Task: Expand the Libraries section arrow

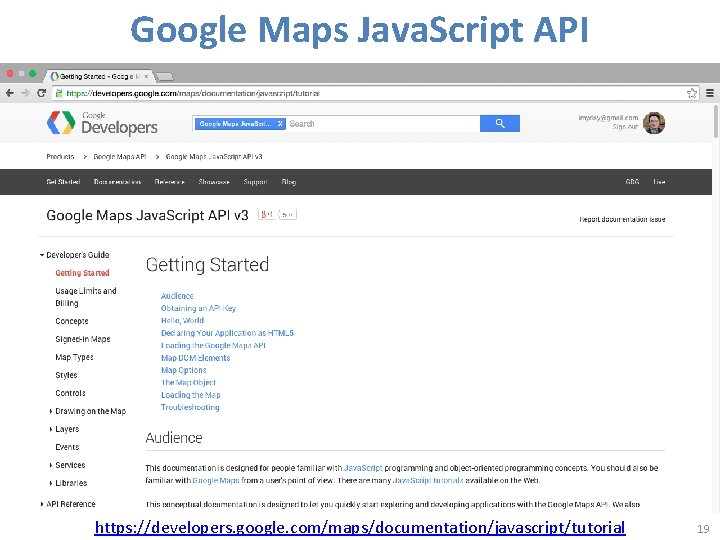Action: [51, 483]
